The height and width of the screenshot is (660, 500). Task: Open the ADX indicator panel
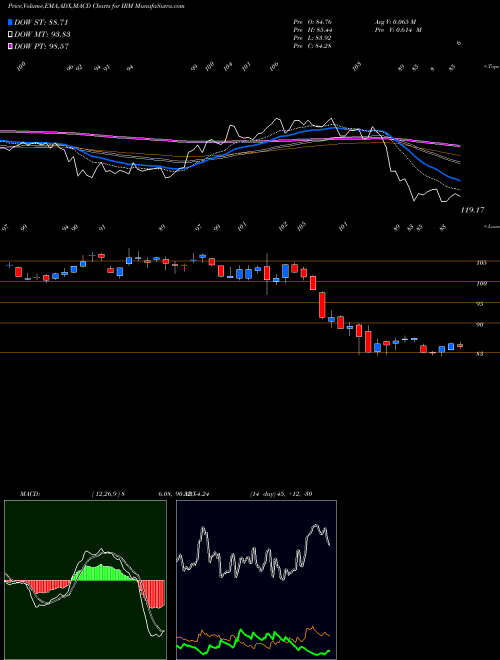click(256, 580)
